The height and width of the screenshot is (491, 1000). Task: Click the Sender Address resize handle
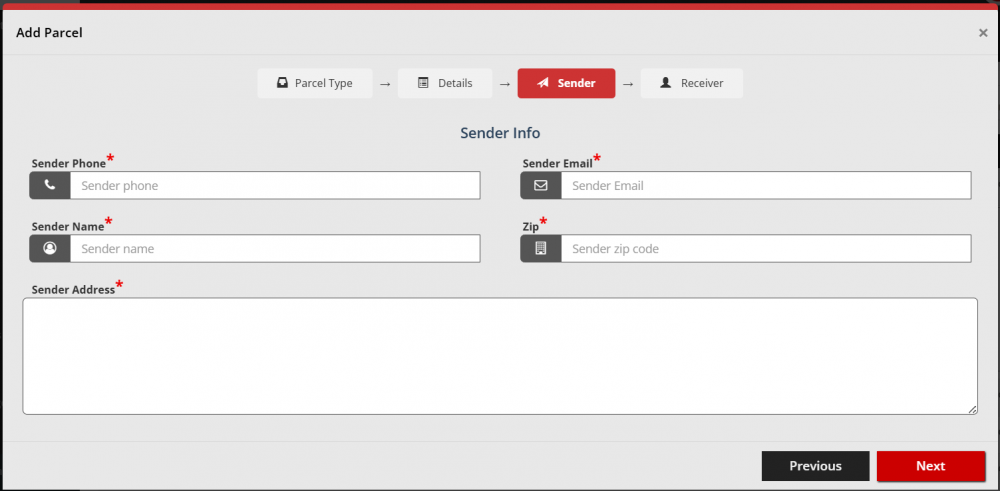pos(972,409)
